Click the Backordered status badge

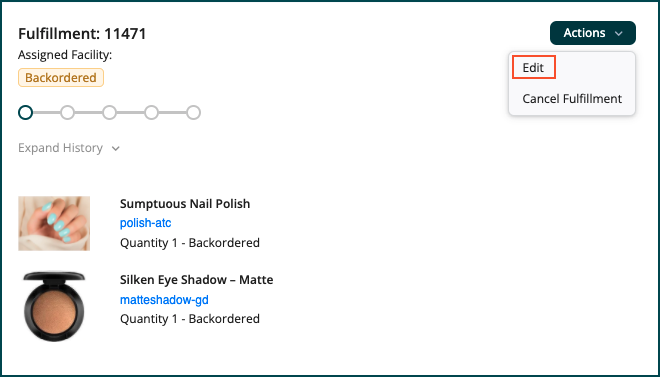point(61,78)
